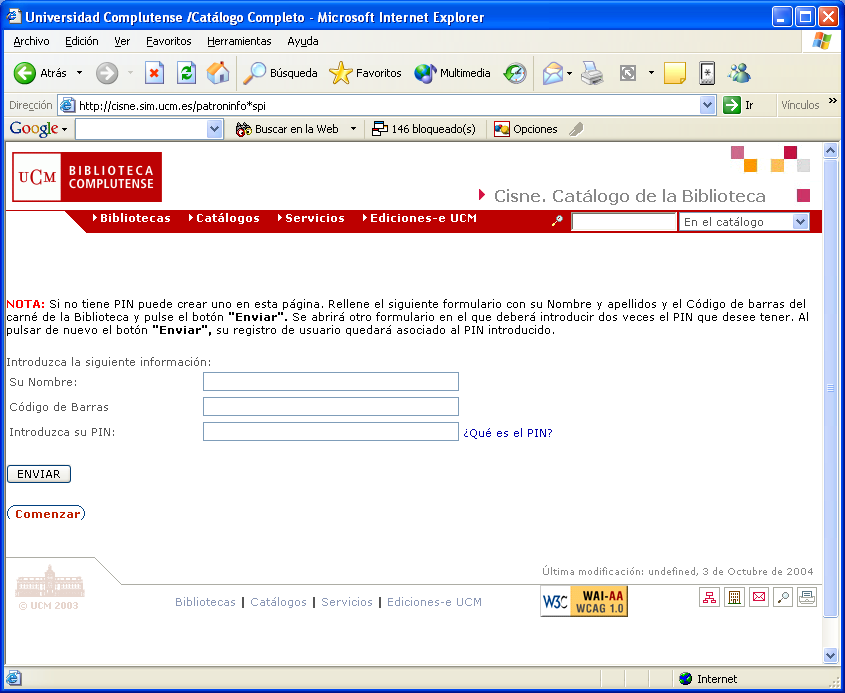Open Favoritos star in toolbar
The height and width of the screenshot is (693, 845).
point(365,73)
